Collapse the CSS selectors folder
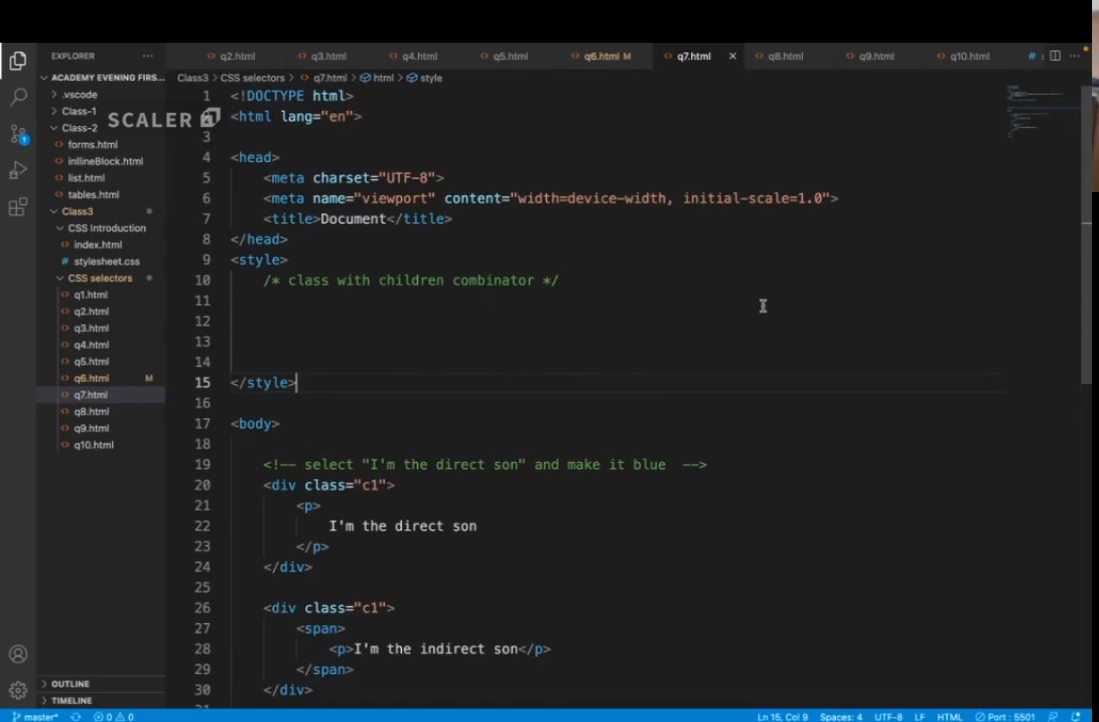Screen dimensions: 1099x722 (x=99, y=278)
